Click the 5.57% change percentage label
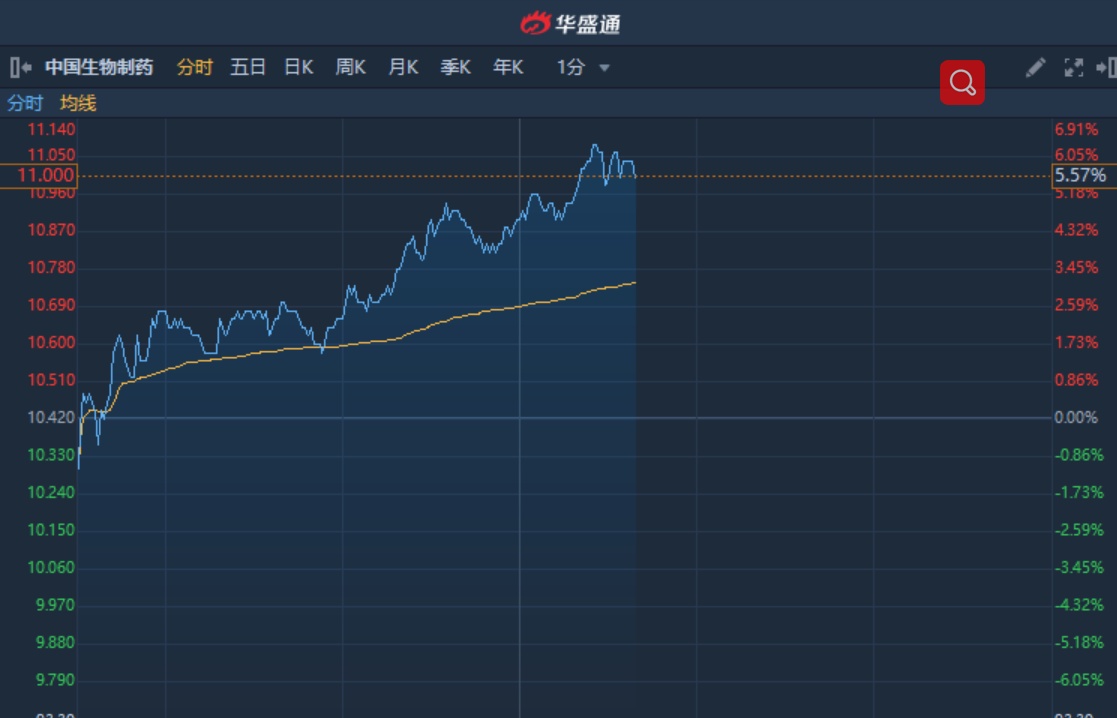Image resolution: width=1117 pixels, height=718 pixels. coord(1080,176)
